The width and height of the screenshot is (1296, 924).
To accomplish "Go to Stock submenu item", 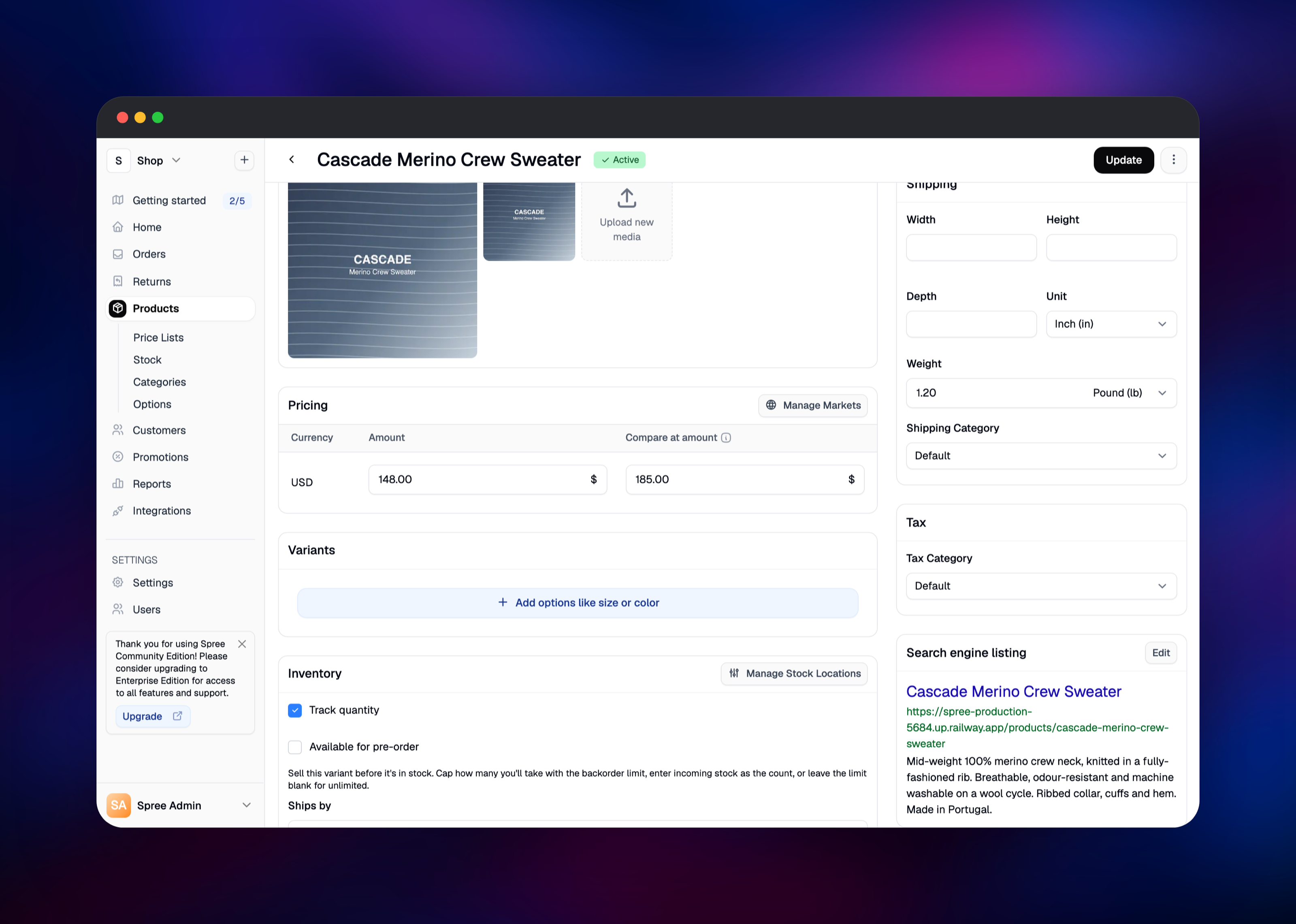I will tap(147, 360).
